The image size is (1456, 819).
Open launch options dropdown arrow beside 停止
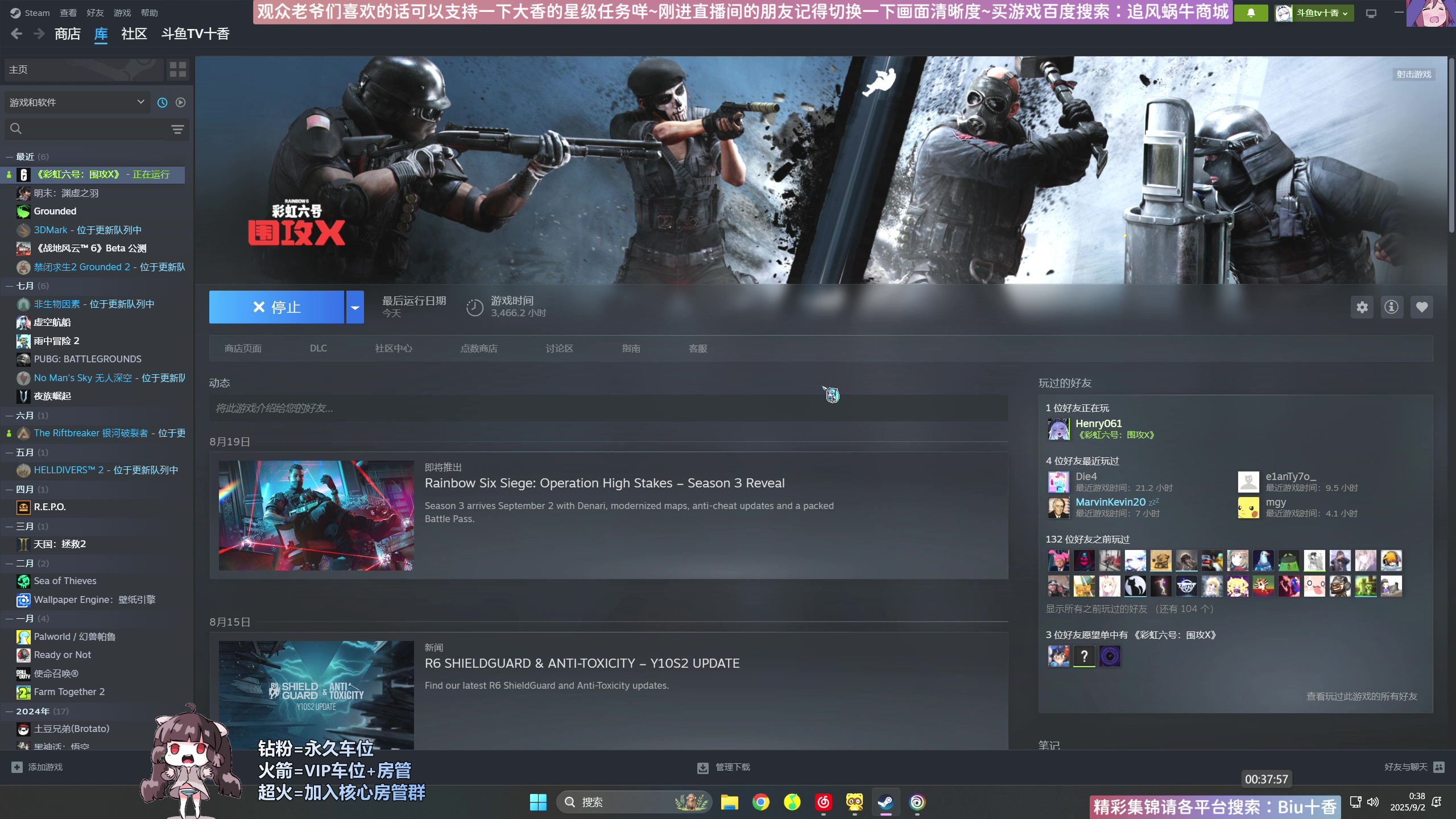click(355, 307)
